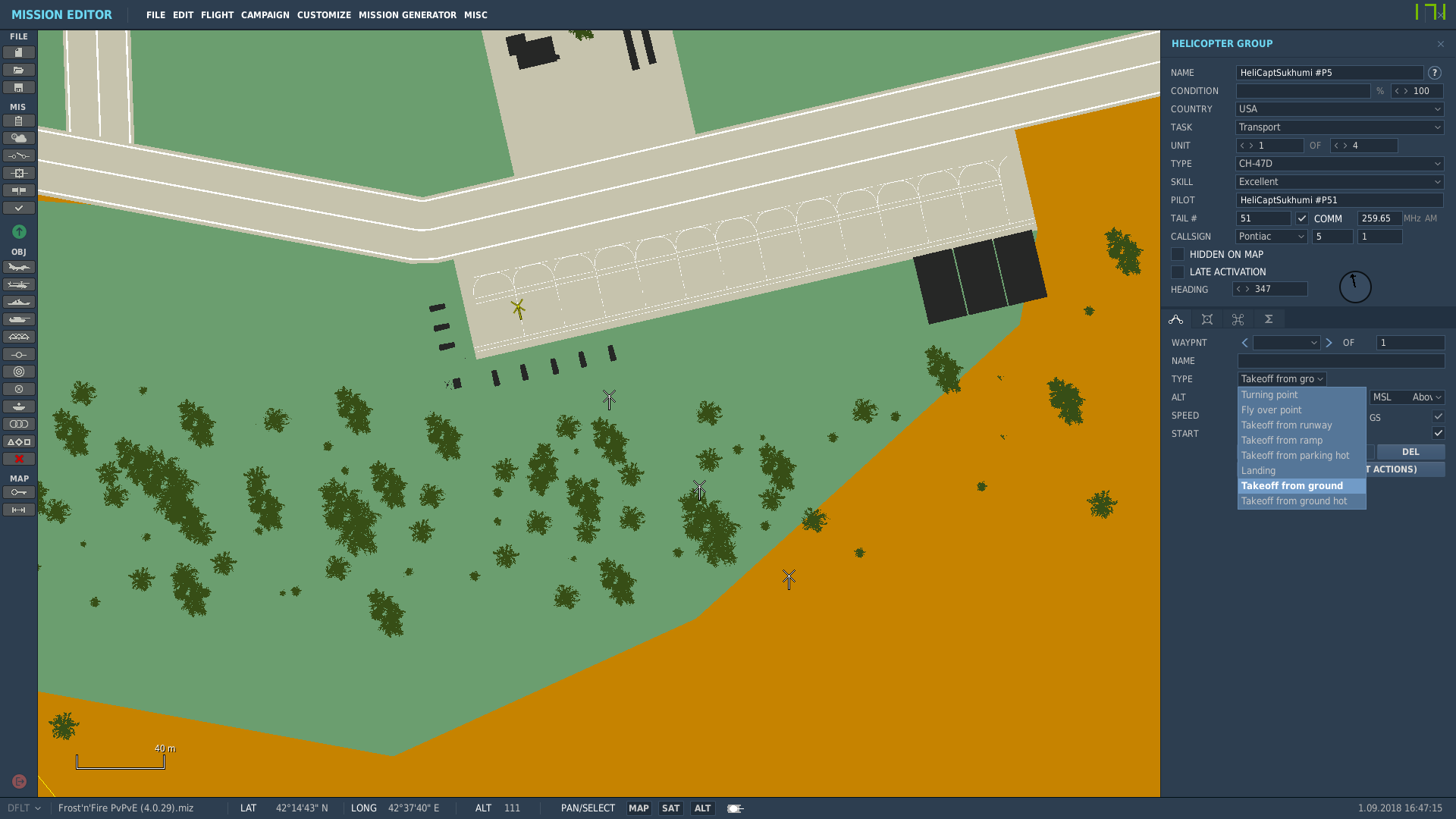
Task: Open the map options key icon
Action: tap(19, 492)
